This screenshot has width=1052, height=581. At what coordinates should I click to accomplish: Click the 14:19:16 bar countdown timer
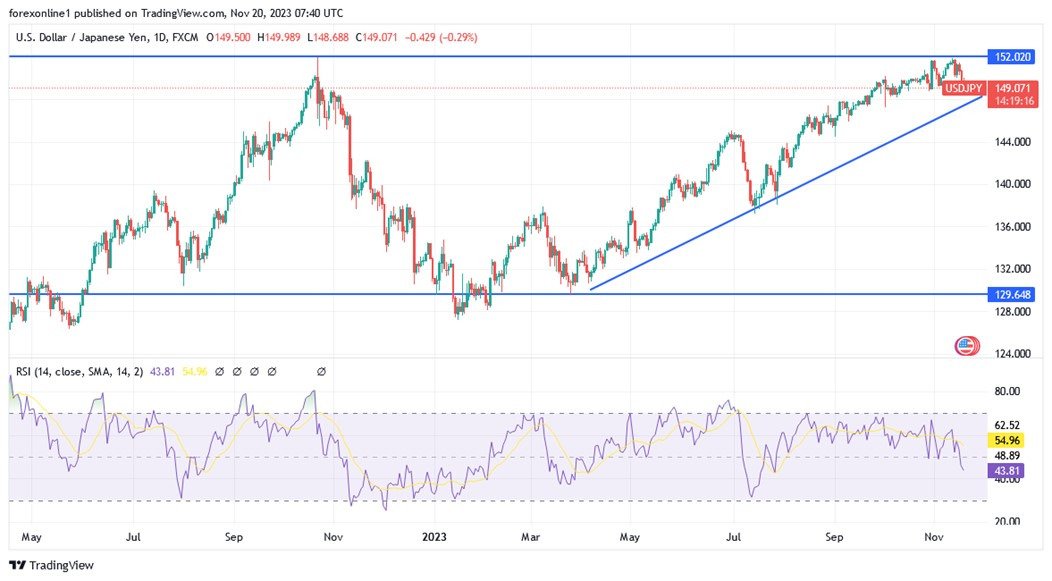[1014, 101]
